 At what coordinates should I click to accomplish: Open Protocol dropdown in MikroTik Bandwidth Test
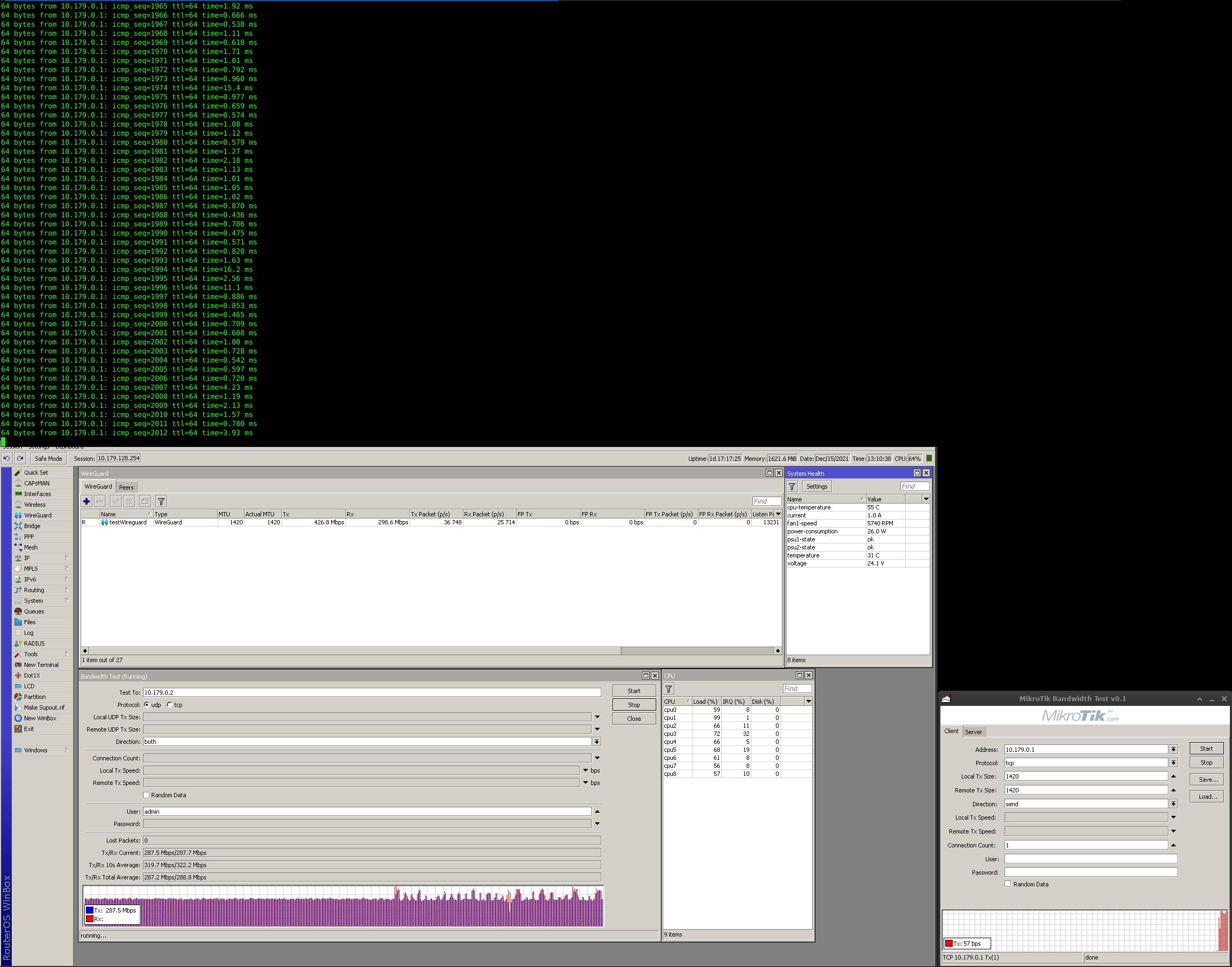click(1173, 762)
